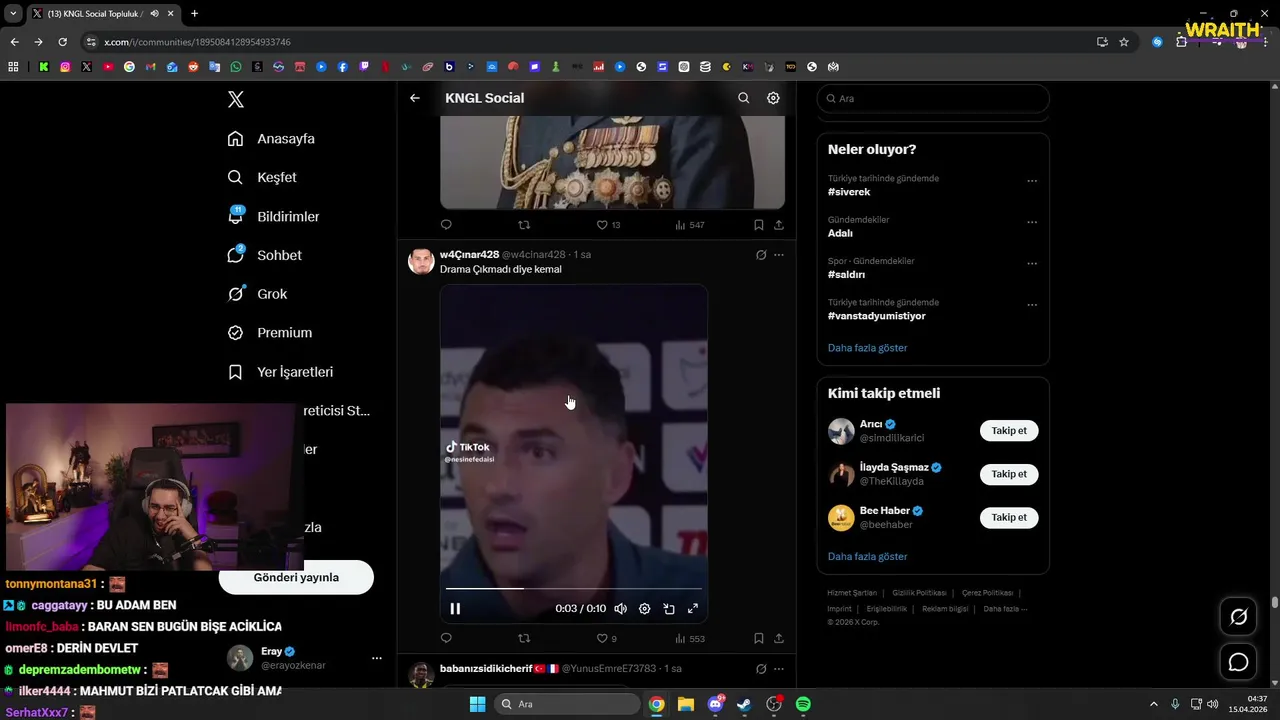Open more options on w4Çınar428's post
Viewport: 1280px width, 720px height.
(779, 255)
